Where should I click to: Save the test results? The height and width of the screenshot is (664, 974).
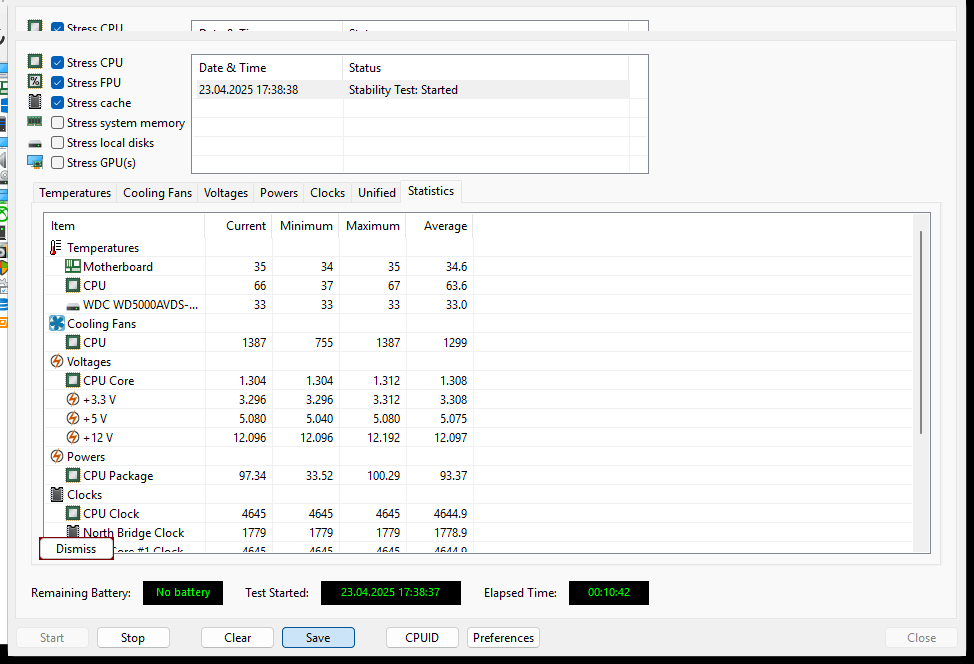click(318, 638)
